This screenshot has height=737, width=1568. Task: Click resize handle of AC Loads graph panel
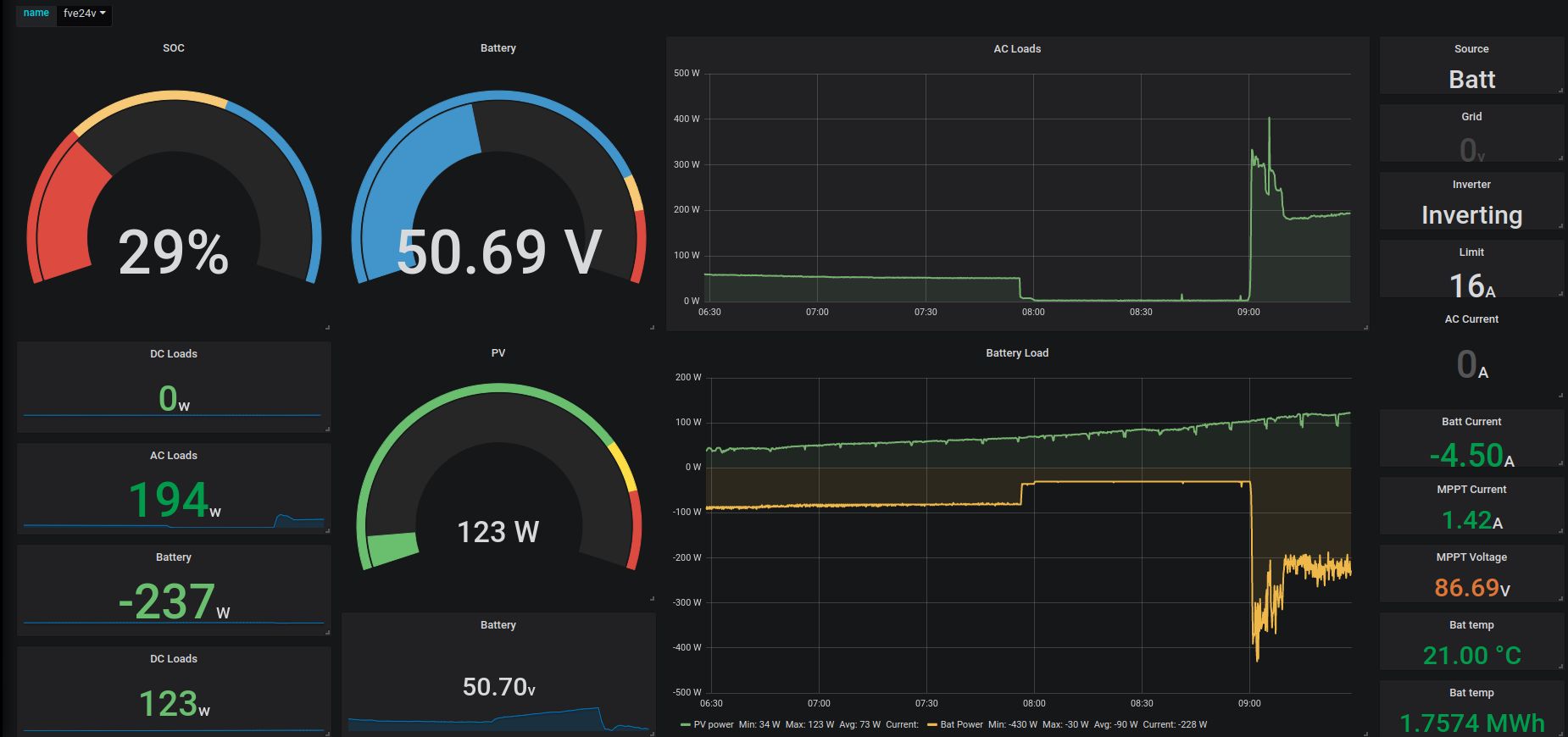pos(1365,327)
